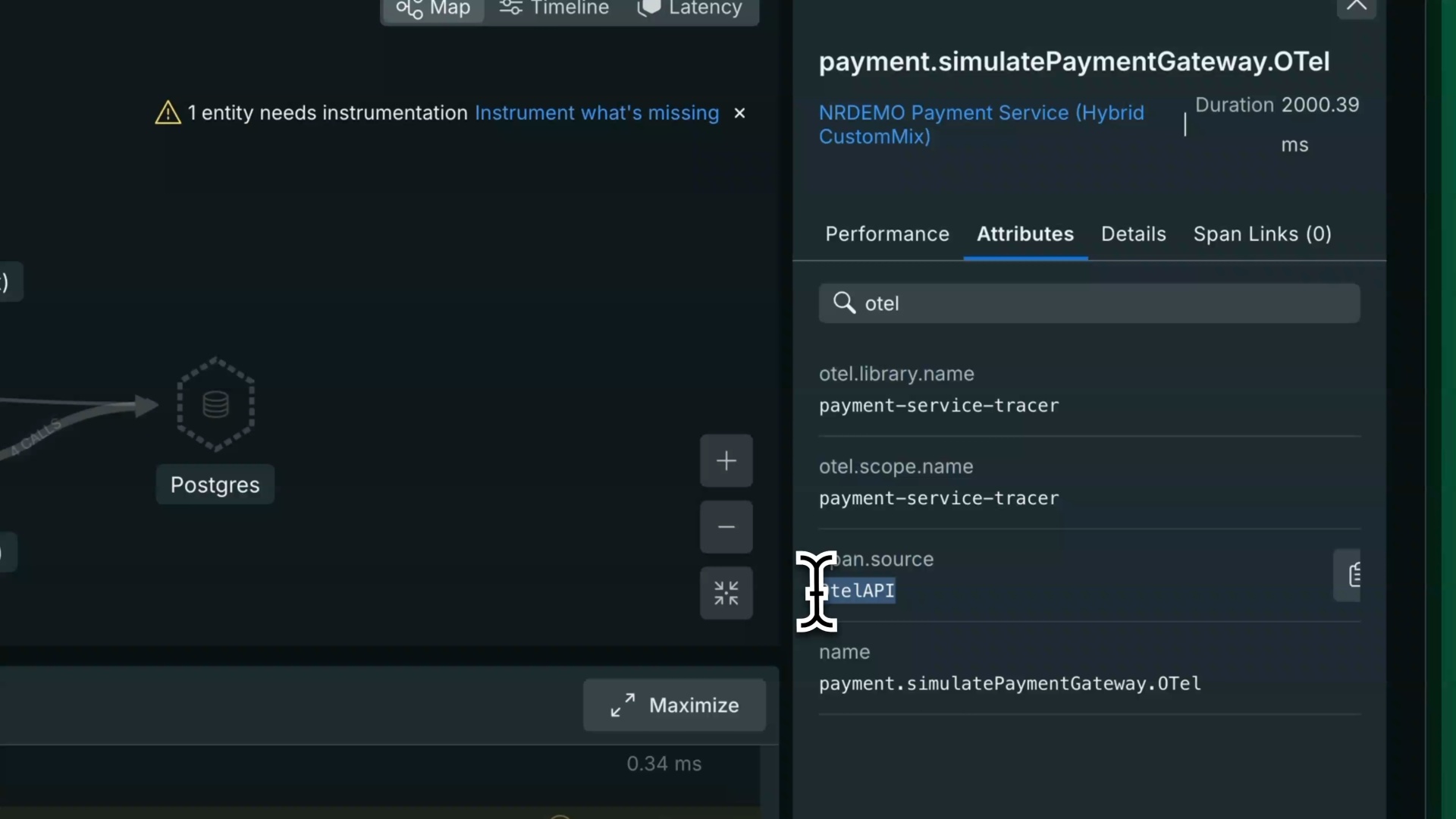
Task: Open Instrument what's missing link
Action: click(597, 113)
